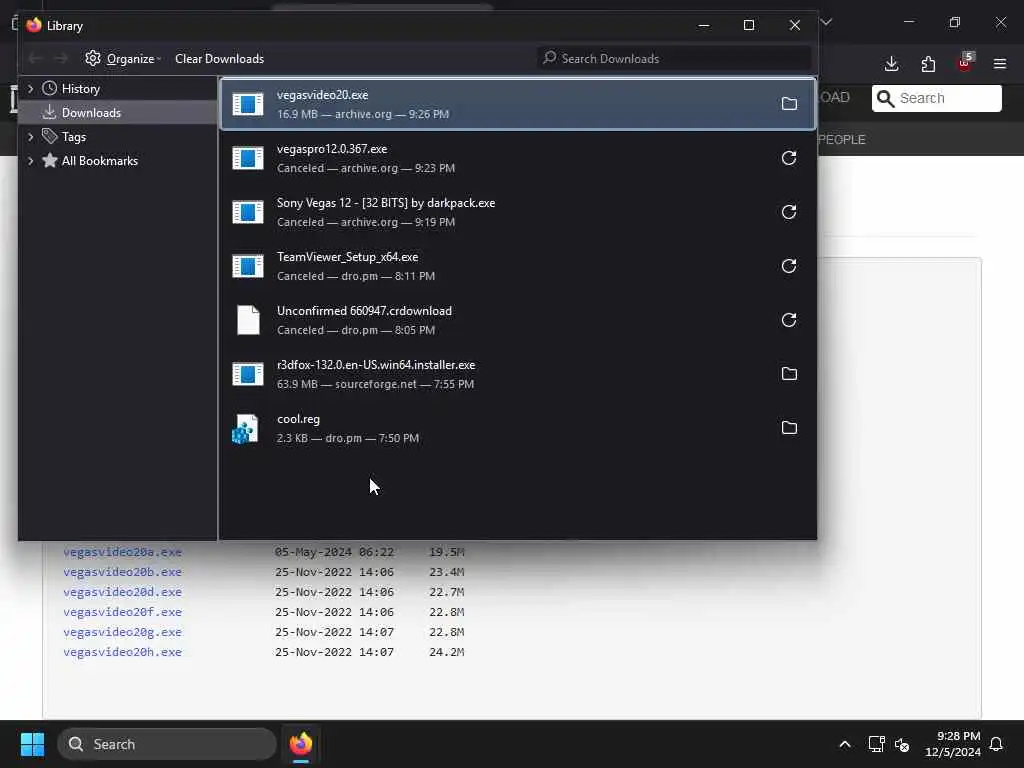This screenshot has height=768, width=1024.
Task: Open vegasvideo20f.exe link
Action: (122, 612)
